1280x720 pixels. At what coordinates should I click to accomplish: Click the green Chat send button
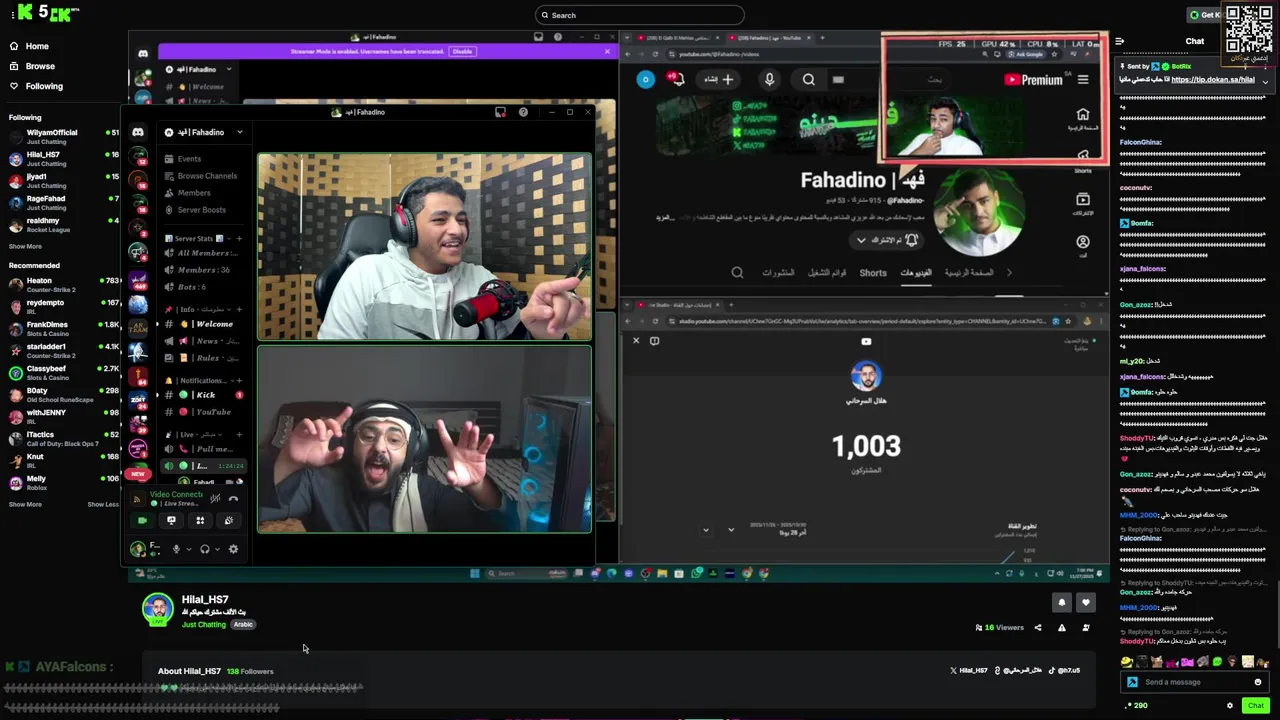coord(1255,706)
